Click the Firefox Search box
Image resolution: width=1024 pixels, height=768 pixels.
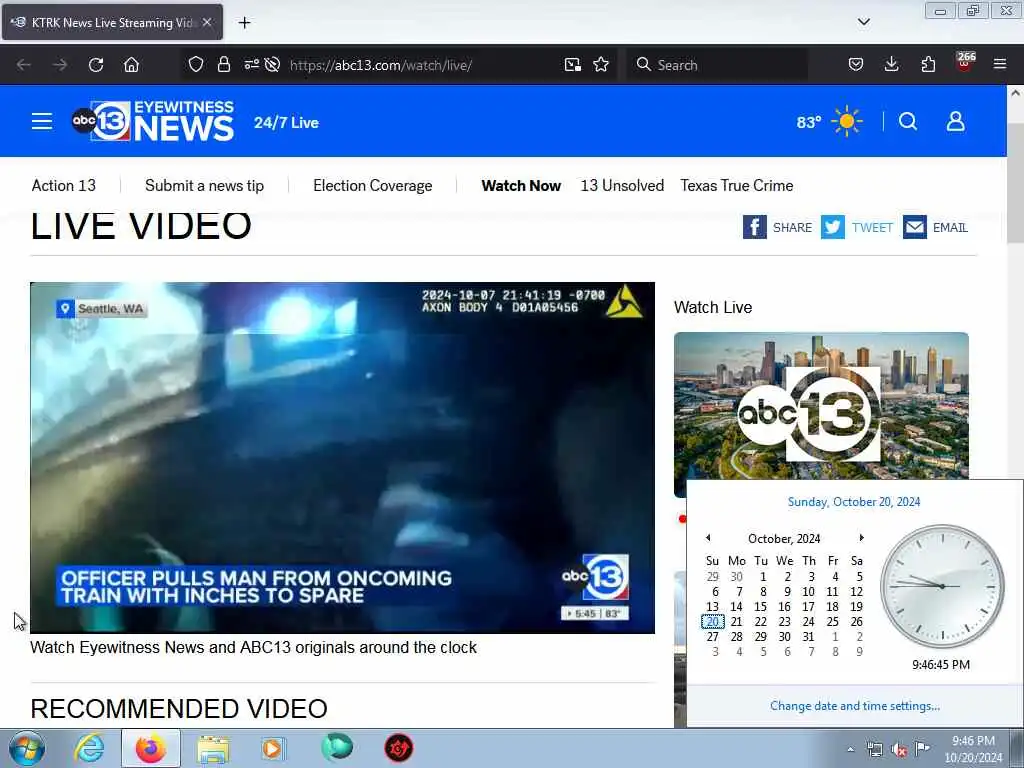pyautogui.click(x=718, y=65)
